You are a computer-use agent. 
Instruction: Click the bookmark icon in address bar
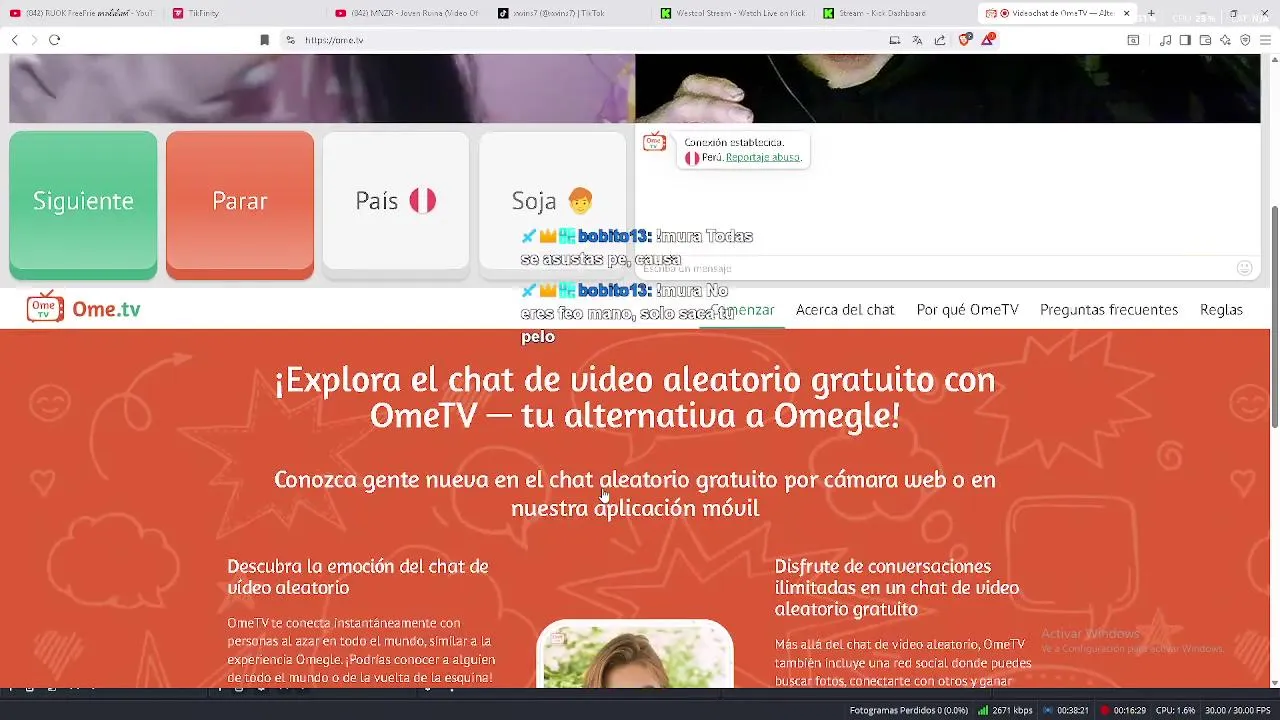[x=264, y=40]
